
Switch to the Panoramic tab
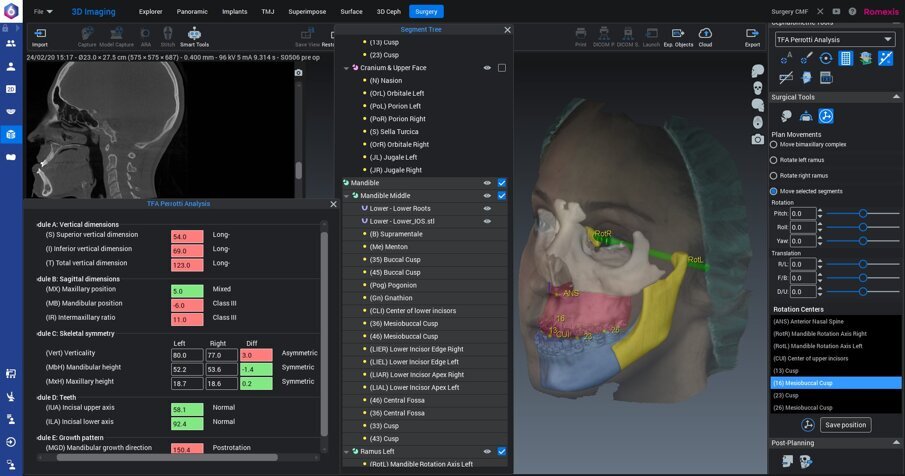tap(191, 11)
